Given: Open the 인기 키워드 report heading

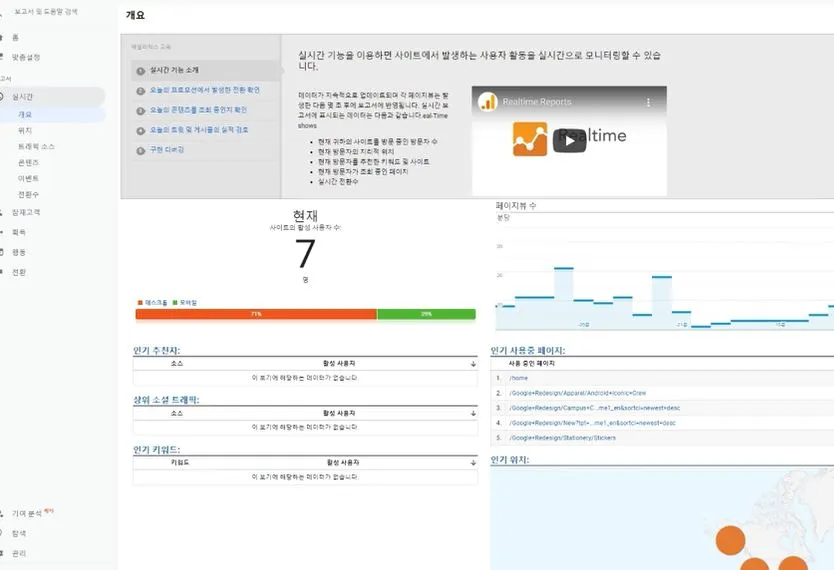Looking at the screenshot, I should point(156,450).
